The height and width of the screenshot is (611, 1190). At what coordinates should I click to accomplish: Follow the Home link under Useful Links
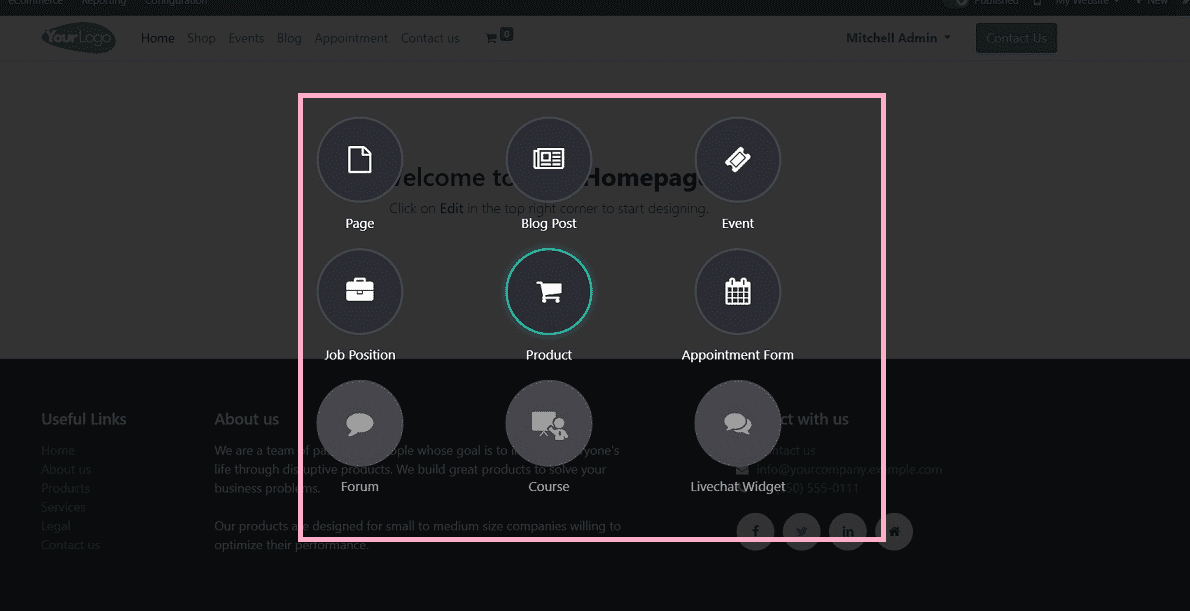(58, 450)
